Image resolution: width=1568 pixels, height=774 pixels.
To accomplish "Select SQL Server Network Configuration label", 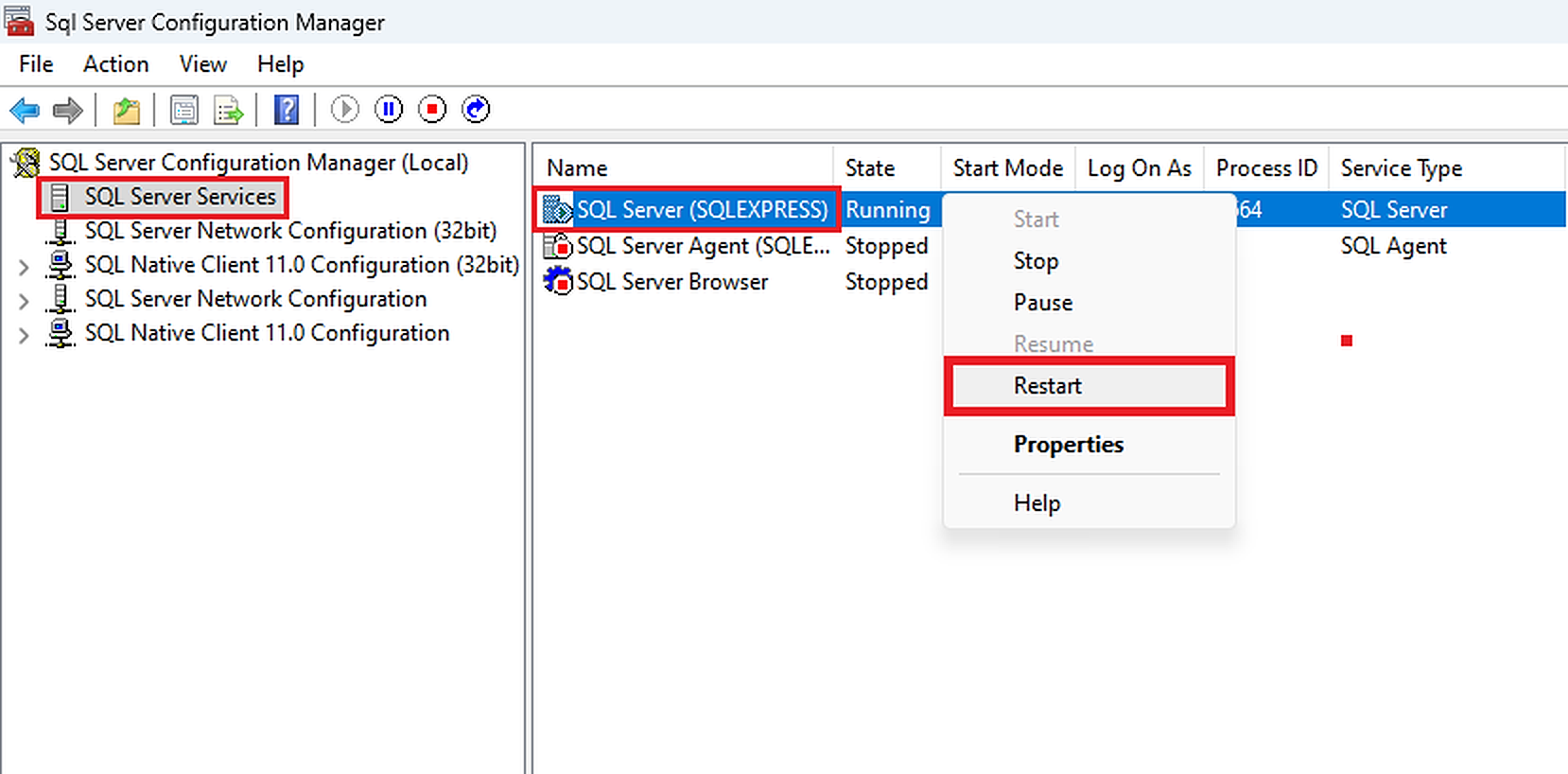I will point(255,299).
